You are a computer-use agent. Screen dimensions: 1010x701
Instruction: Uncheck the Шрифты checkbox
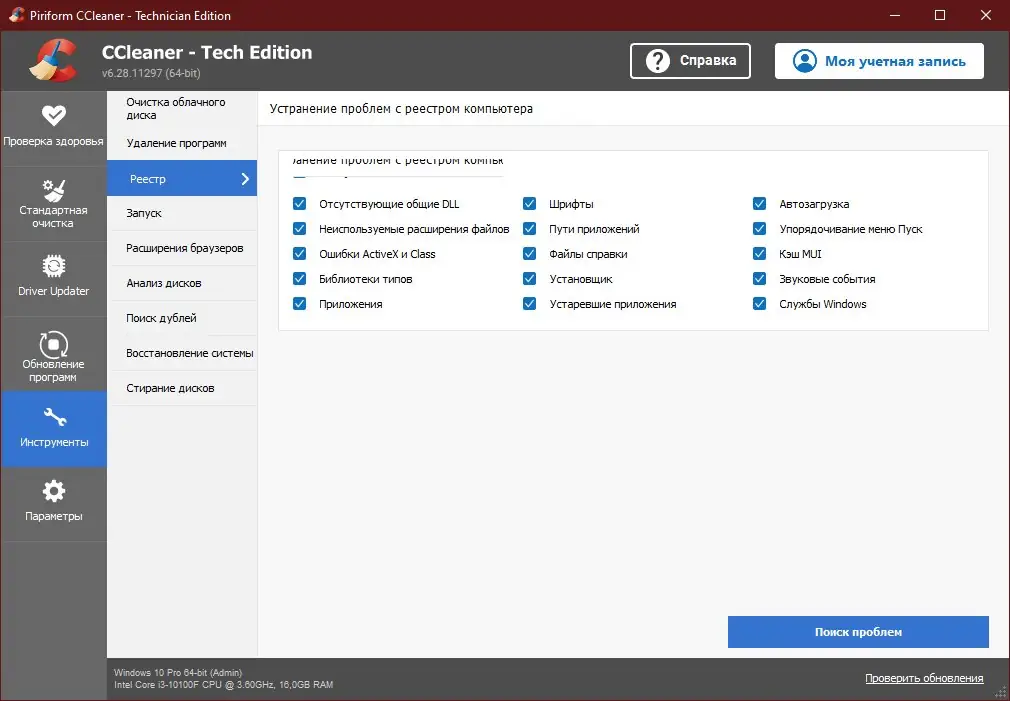click(529, 203)
